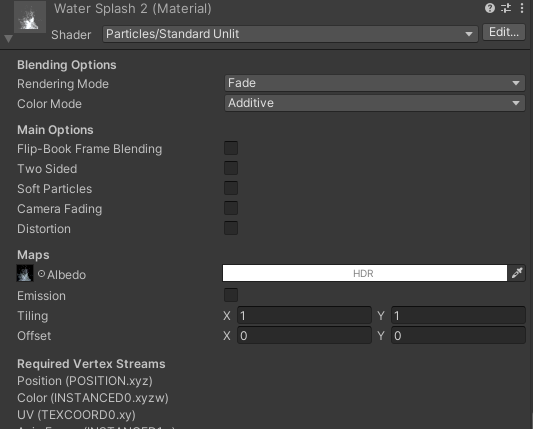The height and width of the screenshot is (429, 533).
Task: Click the Required Vertex Streams heading
Action: (91, 364)
